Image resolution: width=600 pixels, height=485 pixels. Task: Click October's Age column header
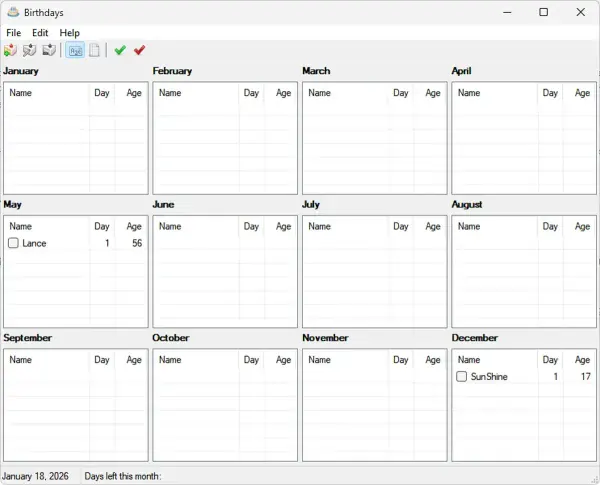(281, 360)
